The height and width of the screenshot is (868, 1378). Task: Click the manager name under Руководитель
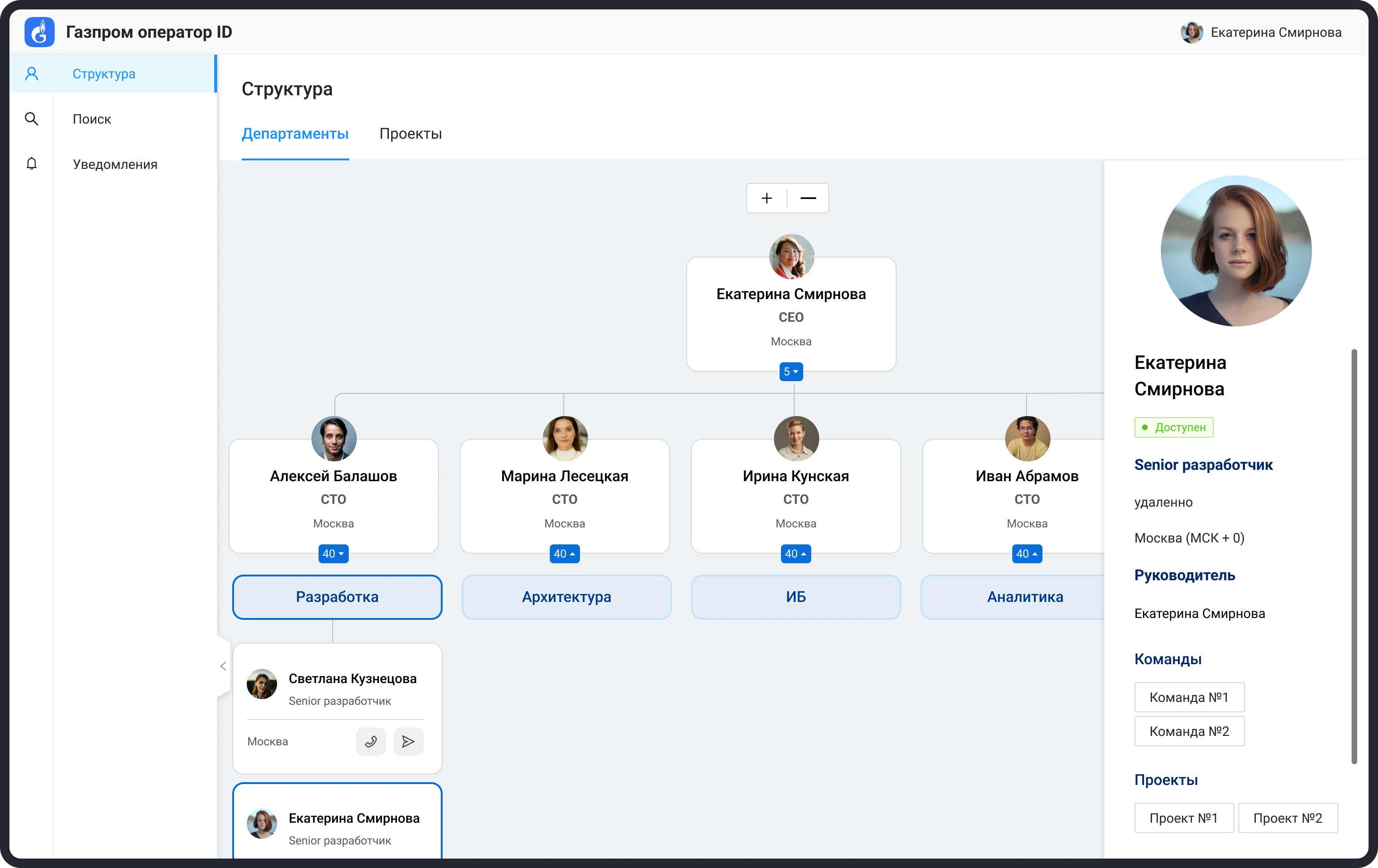click(1200, 613)
